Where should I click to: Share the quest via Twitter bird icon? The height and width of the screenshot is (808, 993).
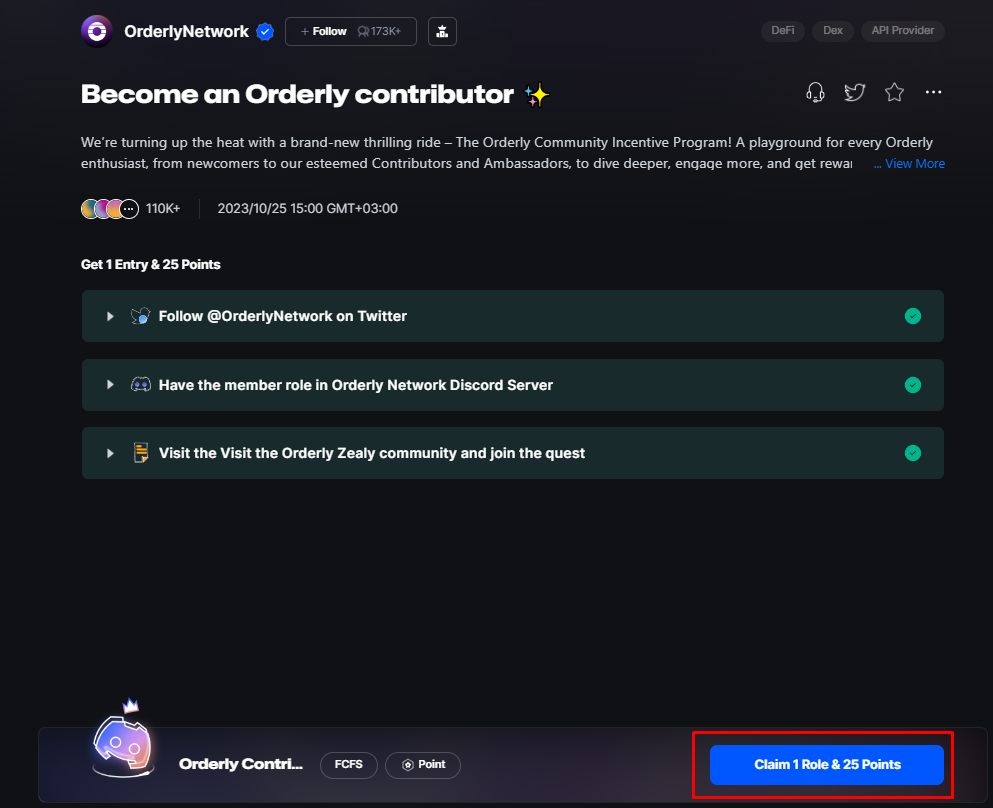[x=854, y=92]
